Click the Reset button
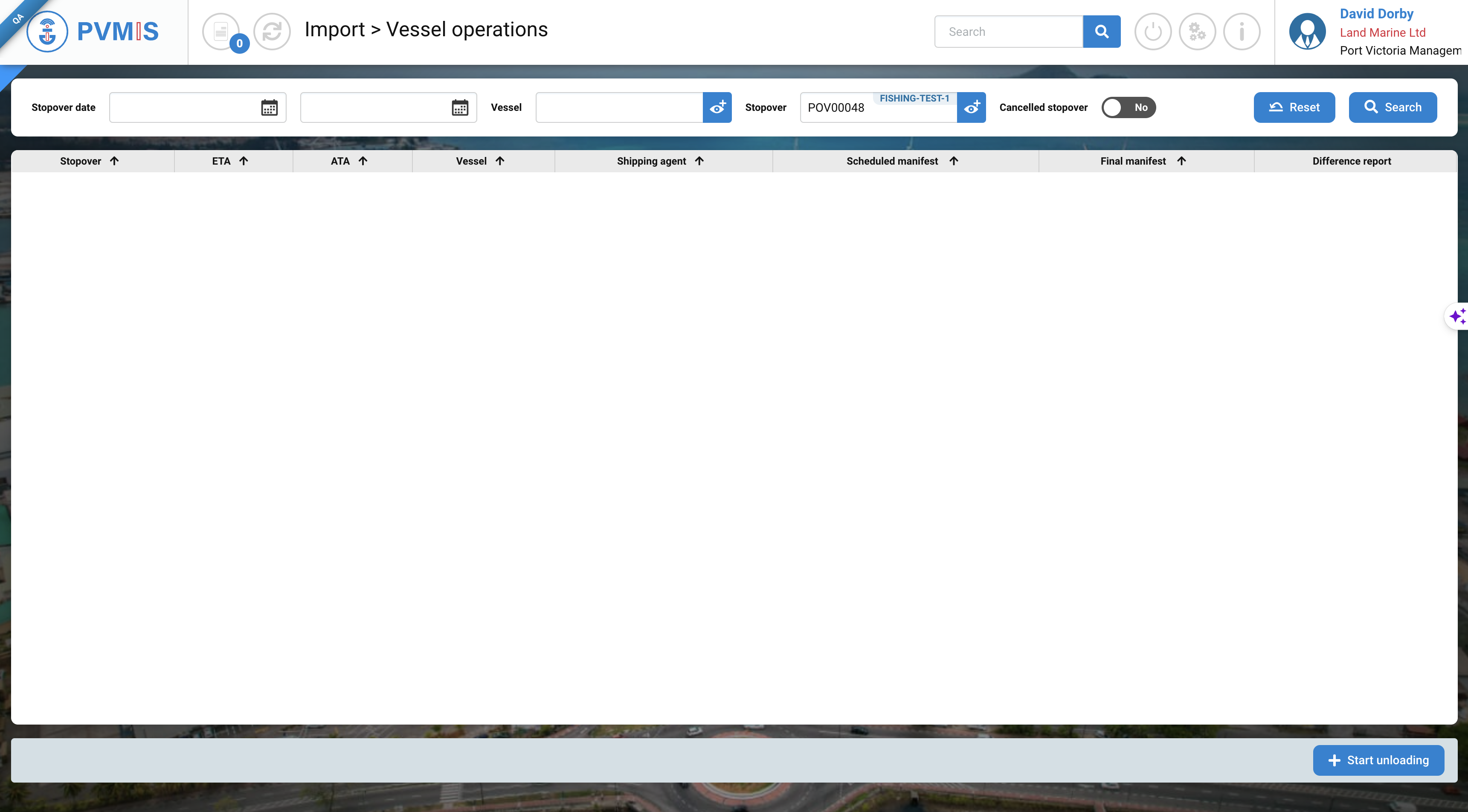Screen dimensions: 1468x812 tap(1294, 107)
